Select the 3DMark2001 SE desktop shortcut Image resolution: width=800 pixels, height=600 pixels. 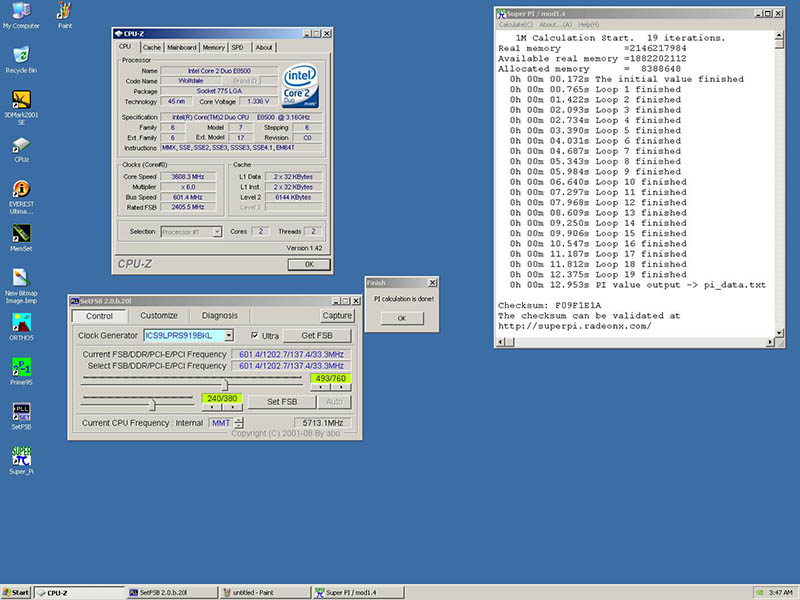tap(21, 108)
